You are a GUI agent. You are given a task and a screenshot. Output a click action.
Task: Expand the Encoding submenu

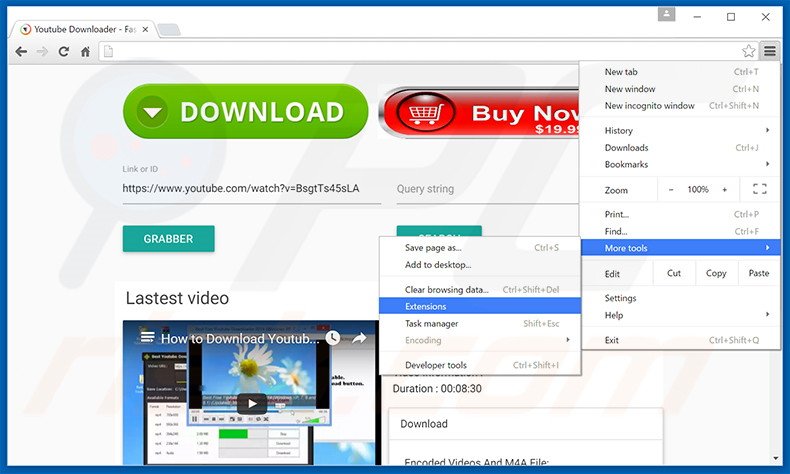pyautogui.click(x=480, y=340)
